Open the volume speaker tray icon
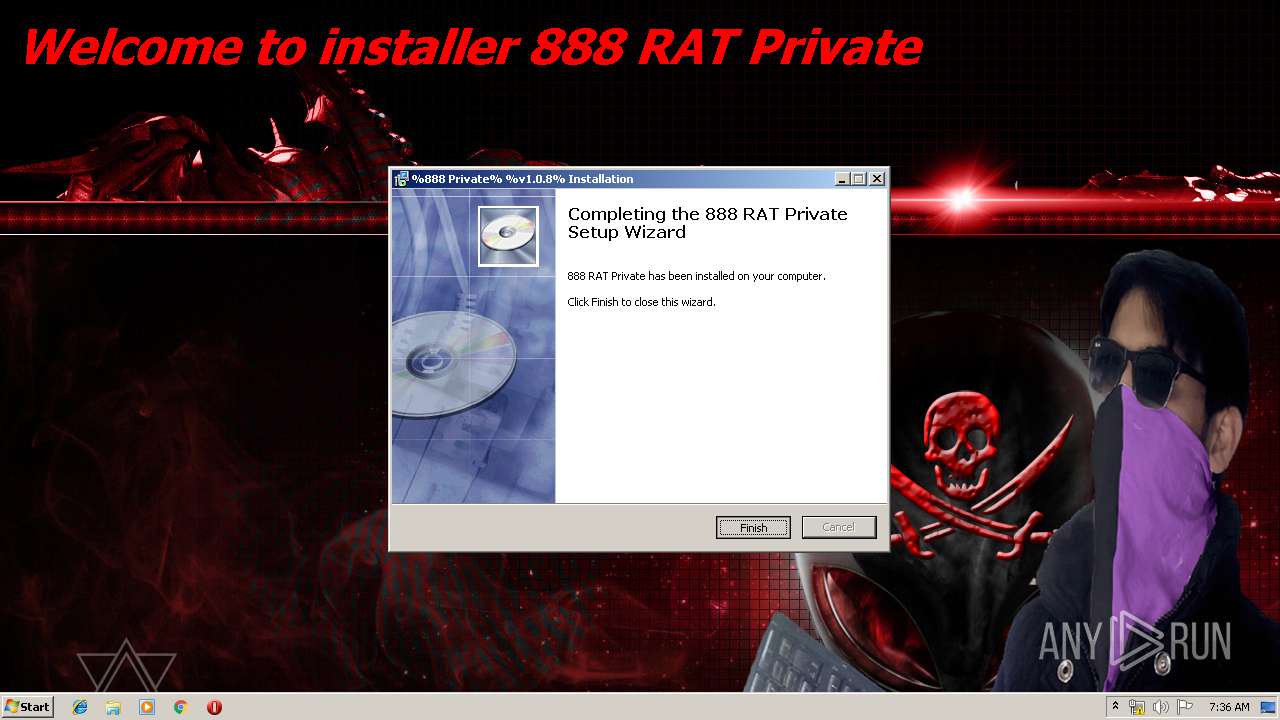 point(1160,707)
